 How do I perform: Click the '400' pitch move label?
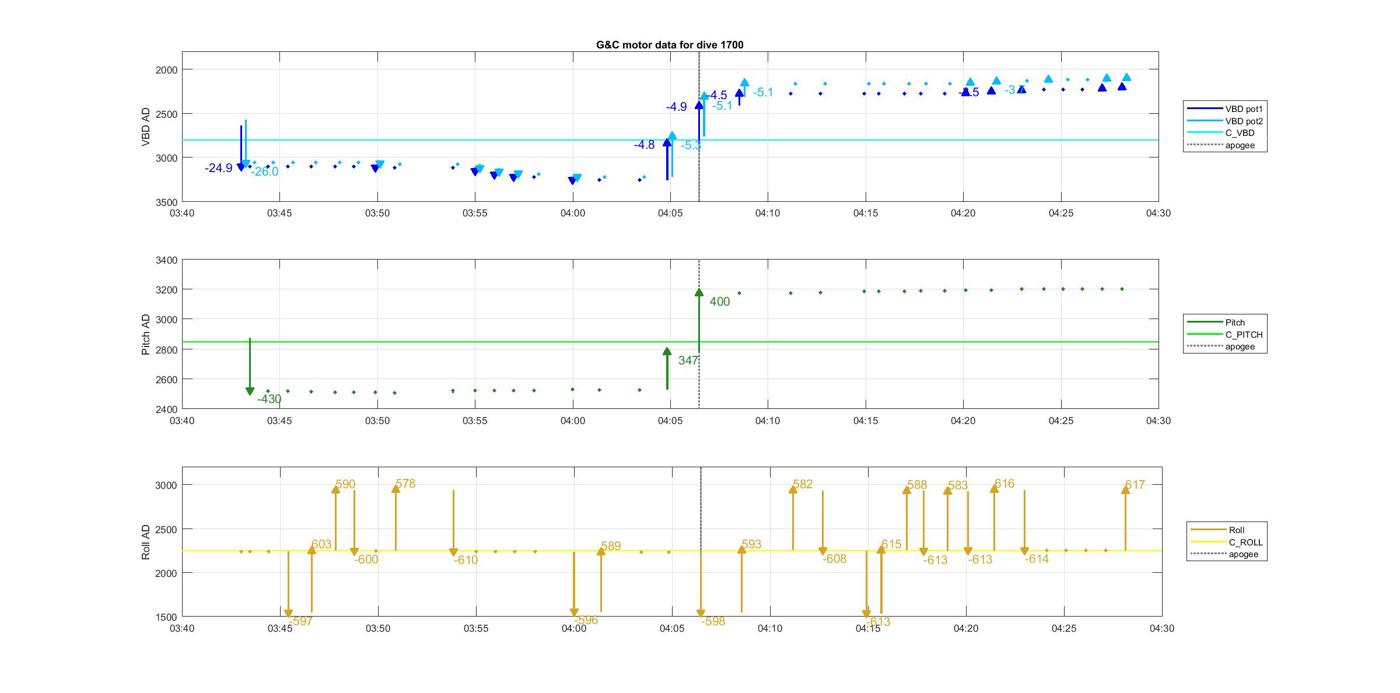pos(720,302)
